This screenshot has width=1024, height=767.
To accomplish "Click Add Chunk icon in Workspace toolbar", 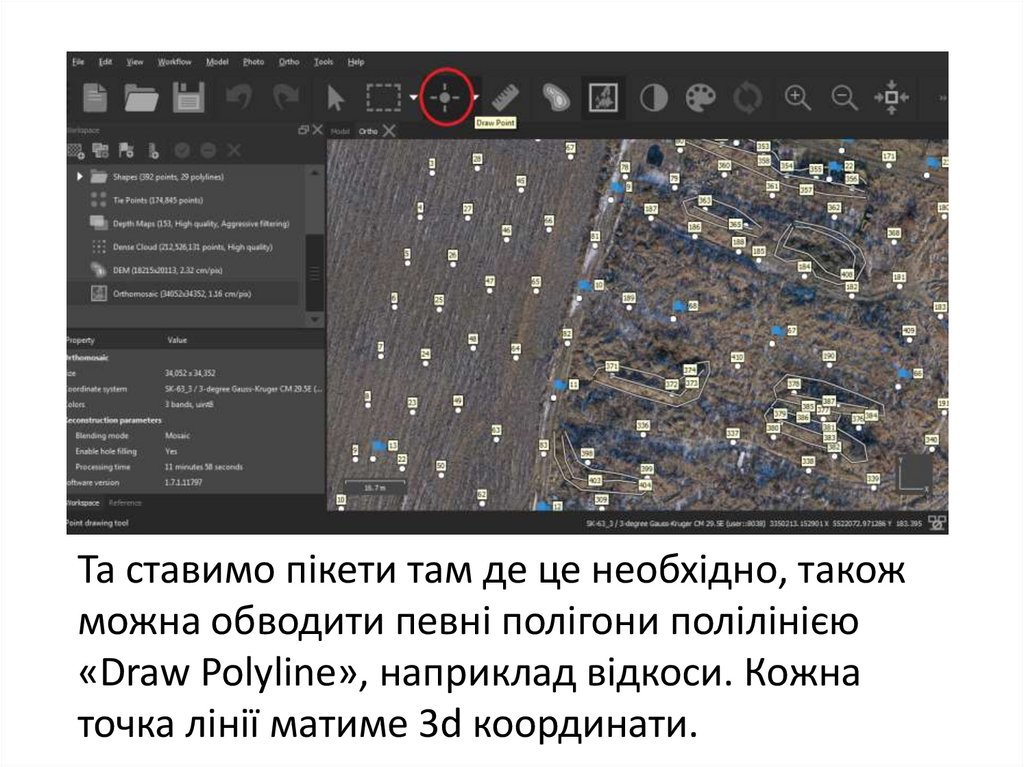I will point(76,151).
